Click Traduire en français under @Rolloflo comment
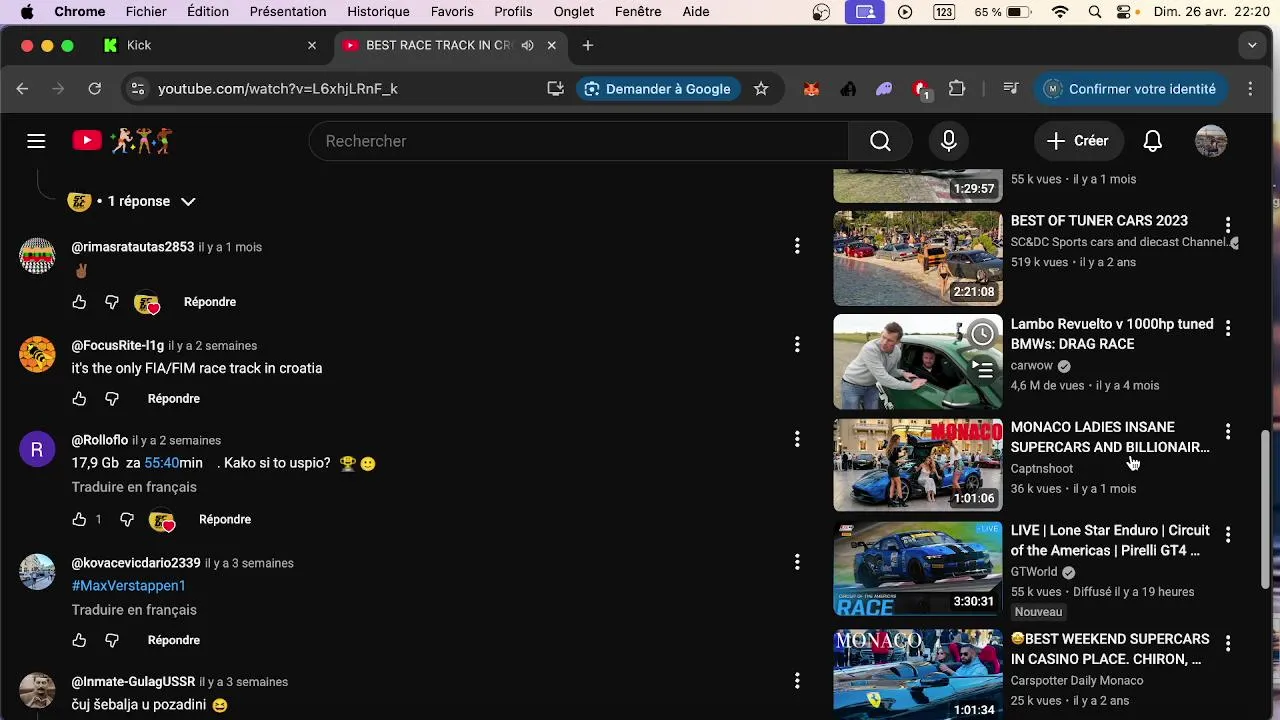 [134, 487]
